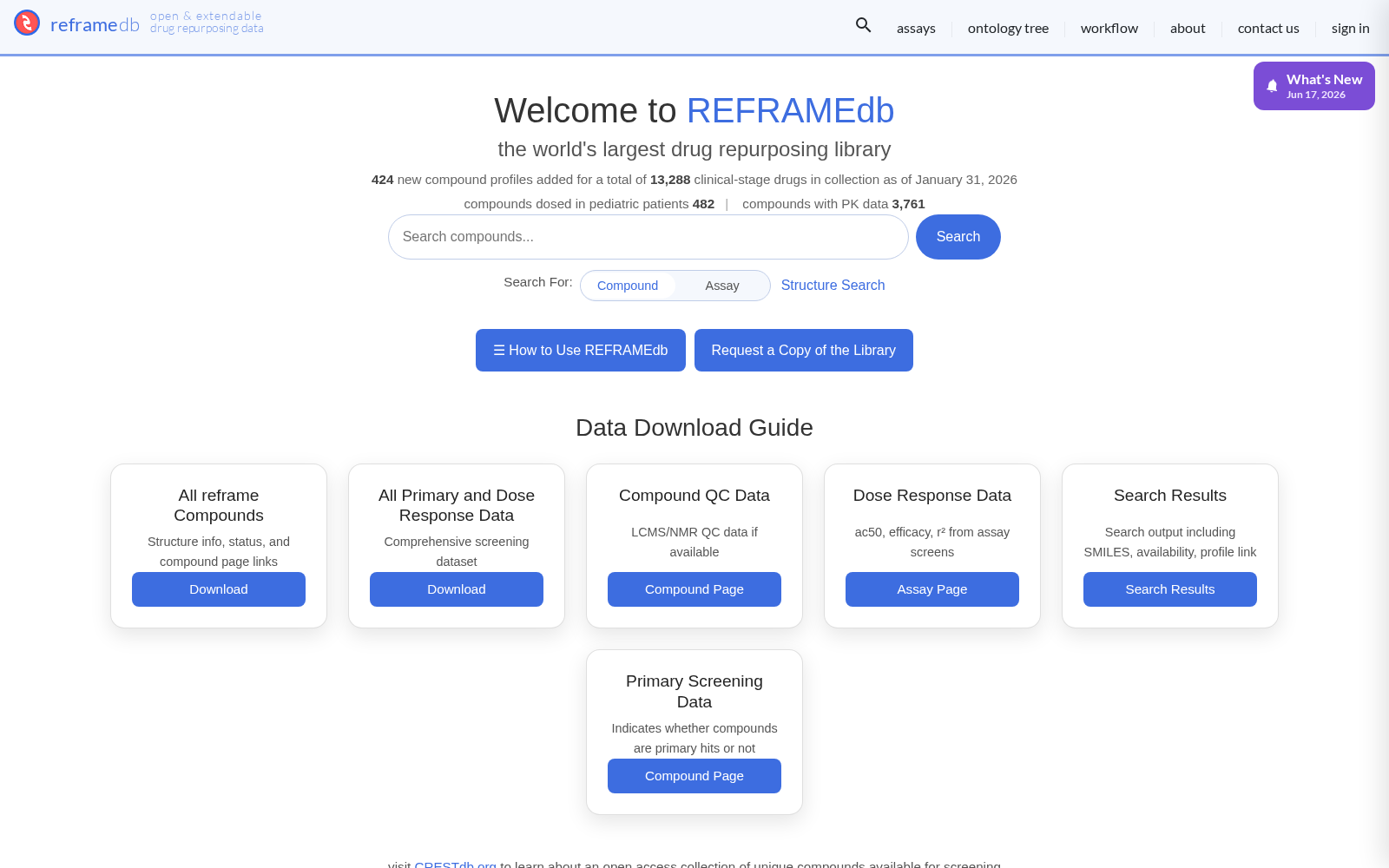Select the Compound search toggle
This screenshot has height=868, width=1389.
click(x=628, y=286)
